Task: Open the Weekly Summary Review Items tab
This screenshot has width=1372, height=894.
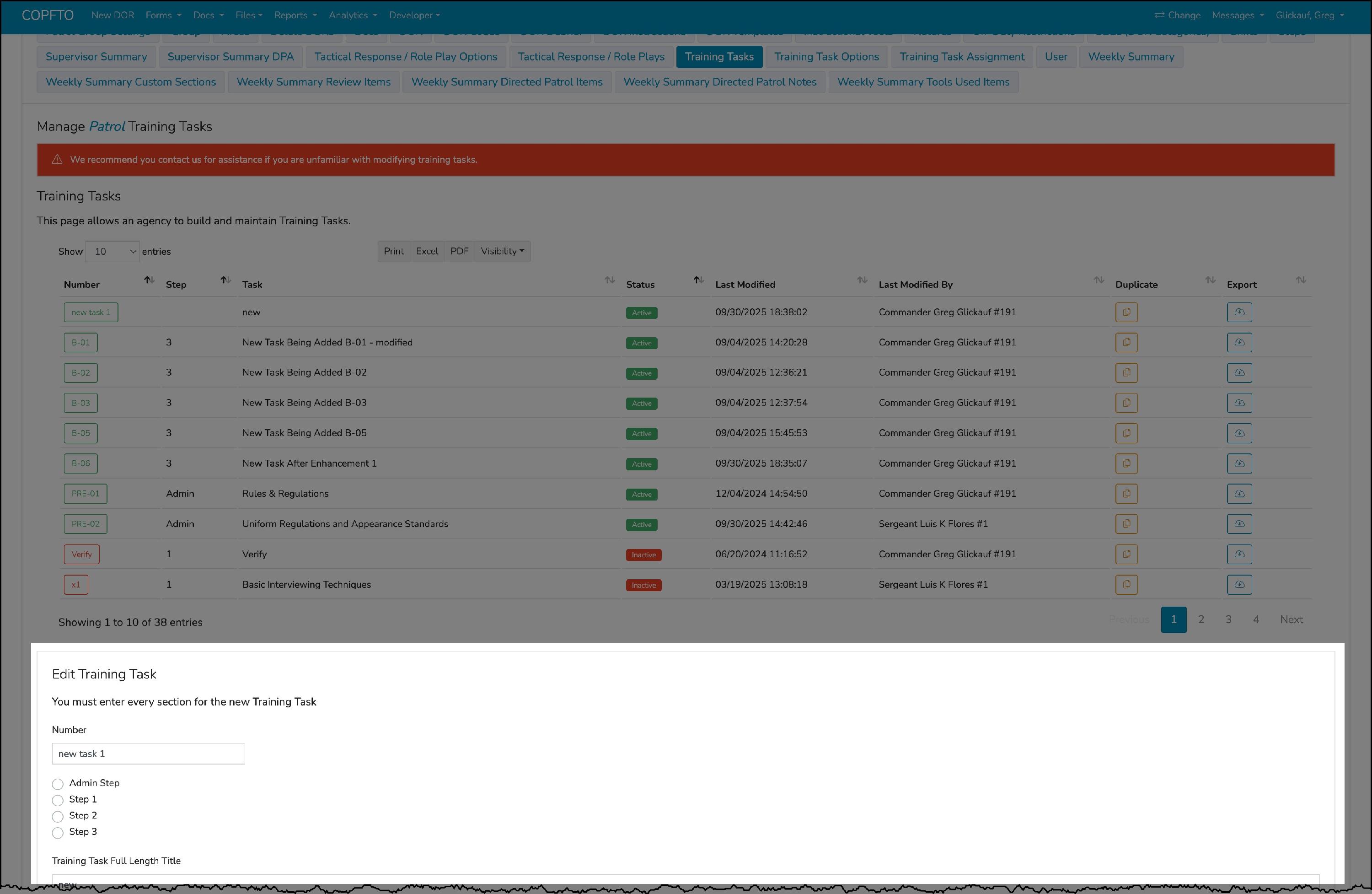Action: [x=313, y=82]
